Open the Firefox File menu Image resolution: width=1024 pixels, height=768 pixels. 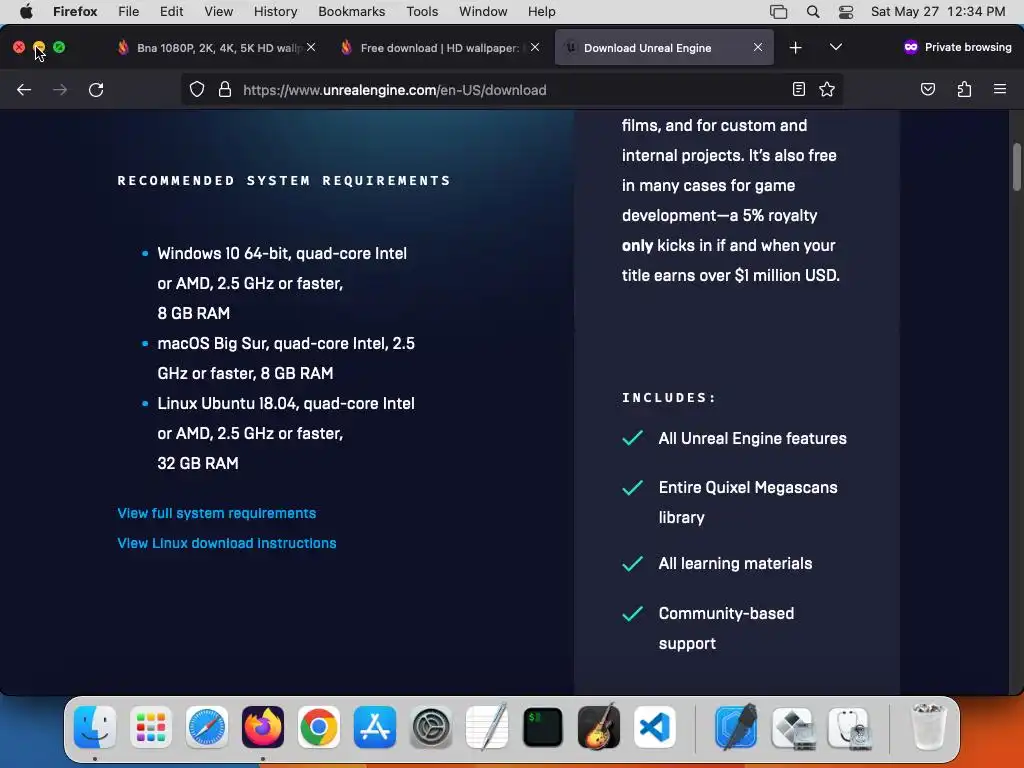[128, 11]
